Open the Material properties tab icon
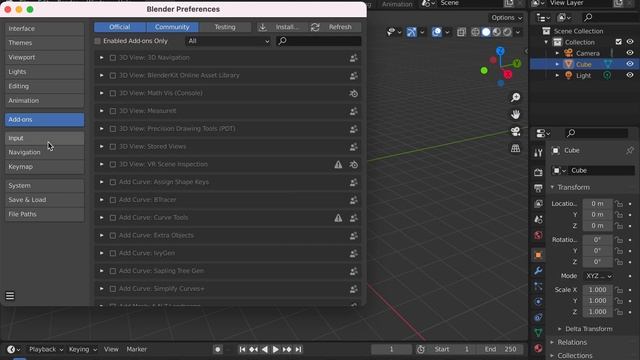640x360 pixels. pos(538,348)
